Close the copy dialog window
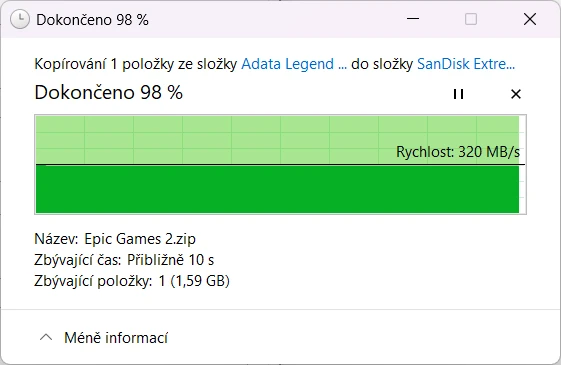561x365 pixels. (x=530, y=19)
